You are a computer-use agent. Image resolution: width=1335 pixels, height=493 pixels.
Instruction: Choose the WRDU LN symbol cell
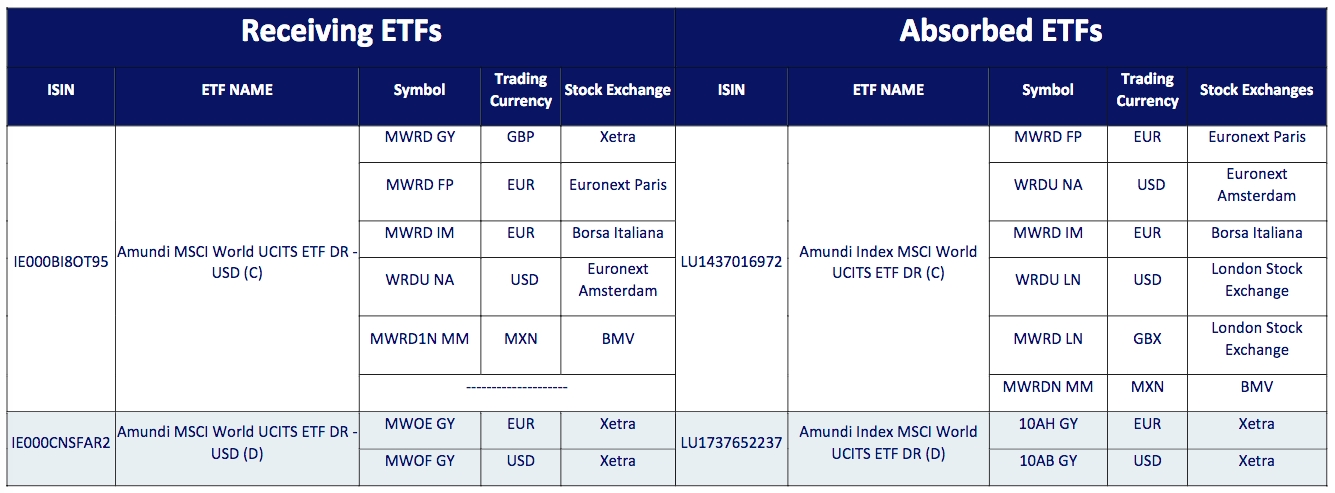1047,280
